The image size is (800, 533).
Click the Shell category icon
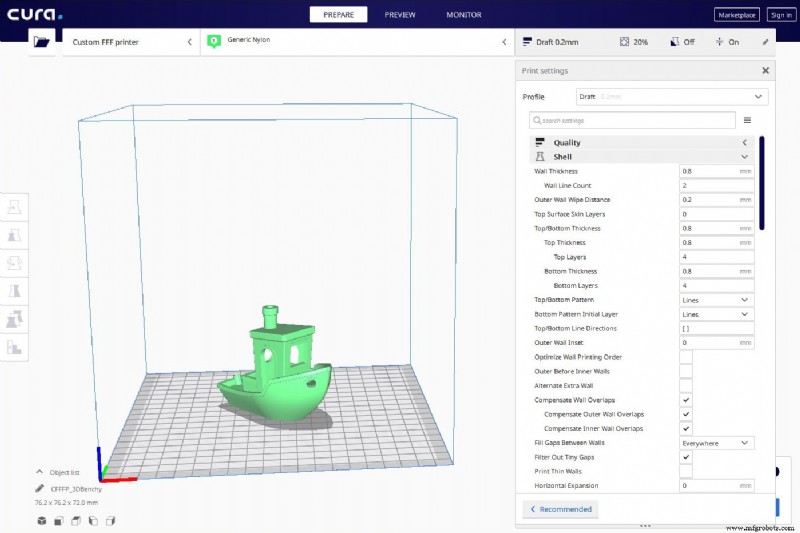tap(540, 157)
